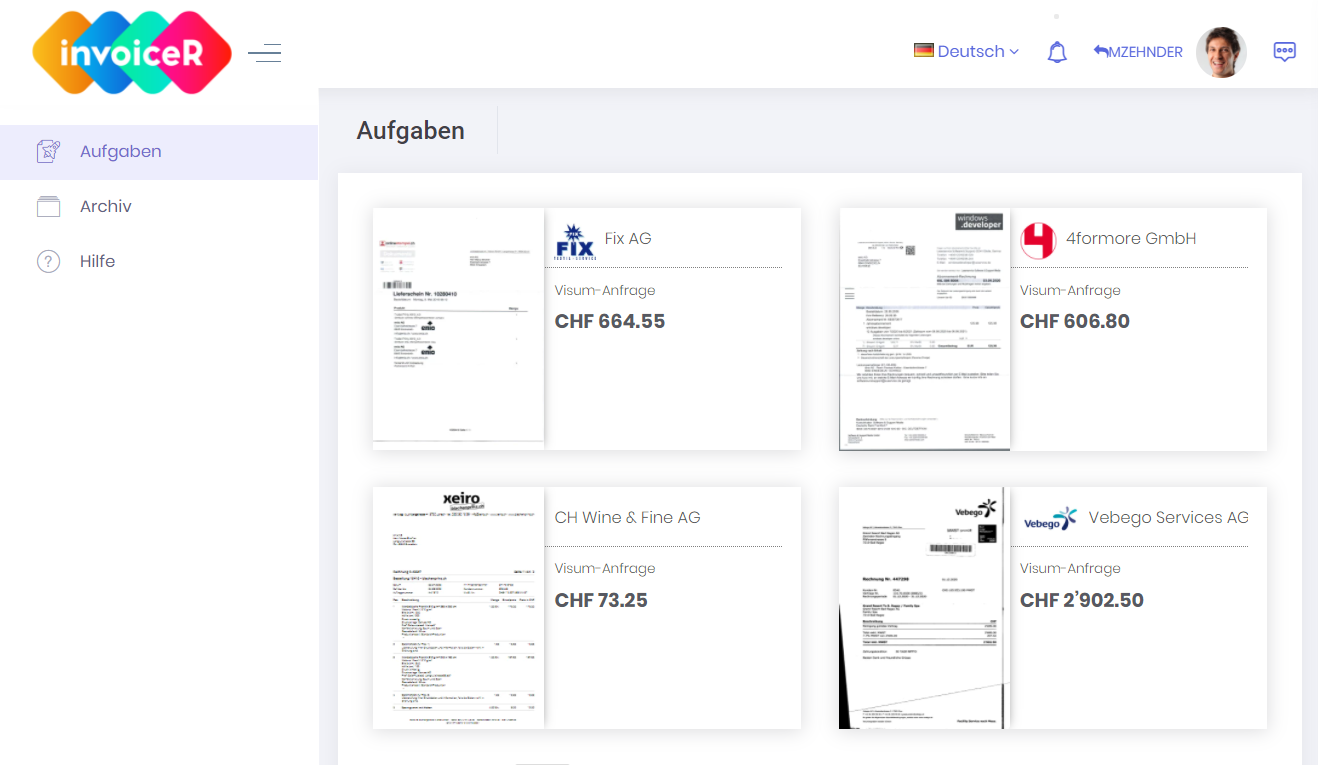This screenshot has height=765, width=1318.
Task: Click the MZEHNDER account link
Action: [x=1144, y=51]
